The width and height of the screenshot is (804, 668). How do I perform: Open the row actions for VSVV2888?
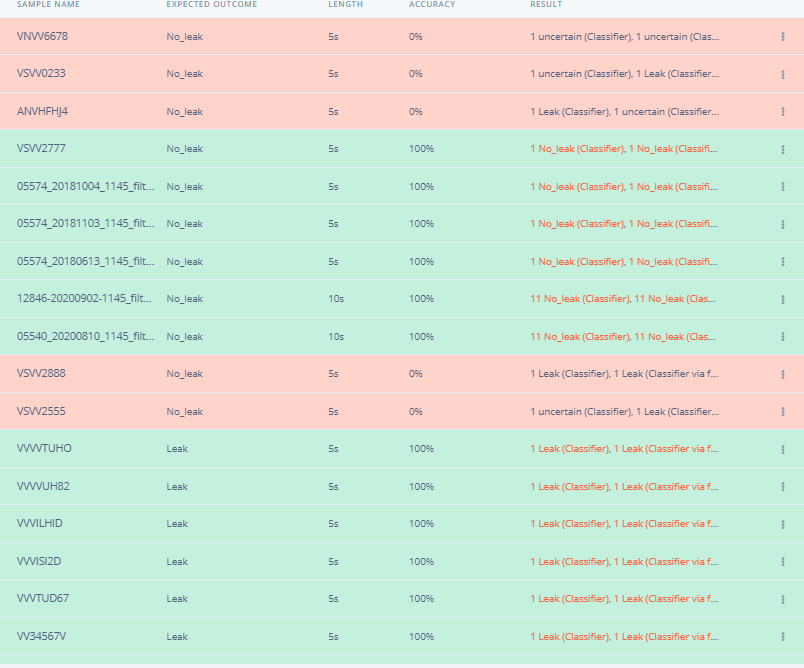tap(782, 374)
